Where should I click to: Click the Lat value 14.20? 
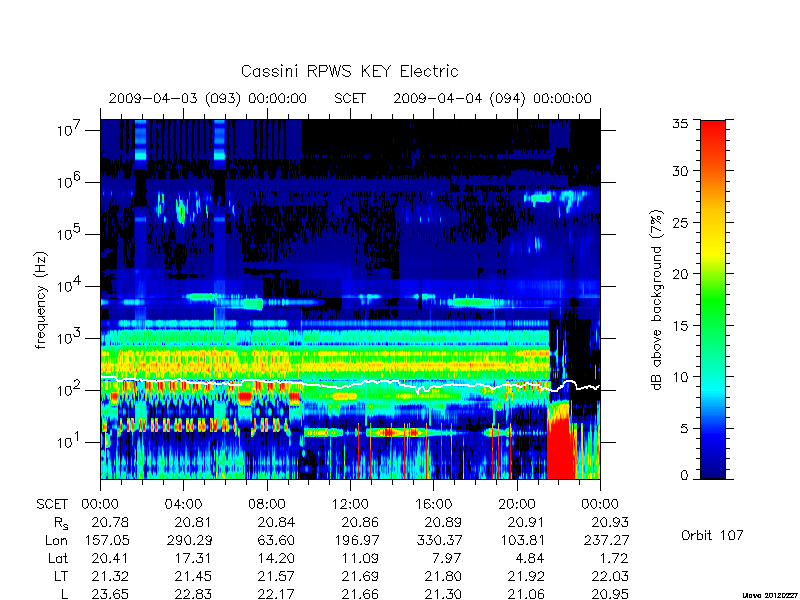(x=277, y=558)
